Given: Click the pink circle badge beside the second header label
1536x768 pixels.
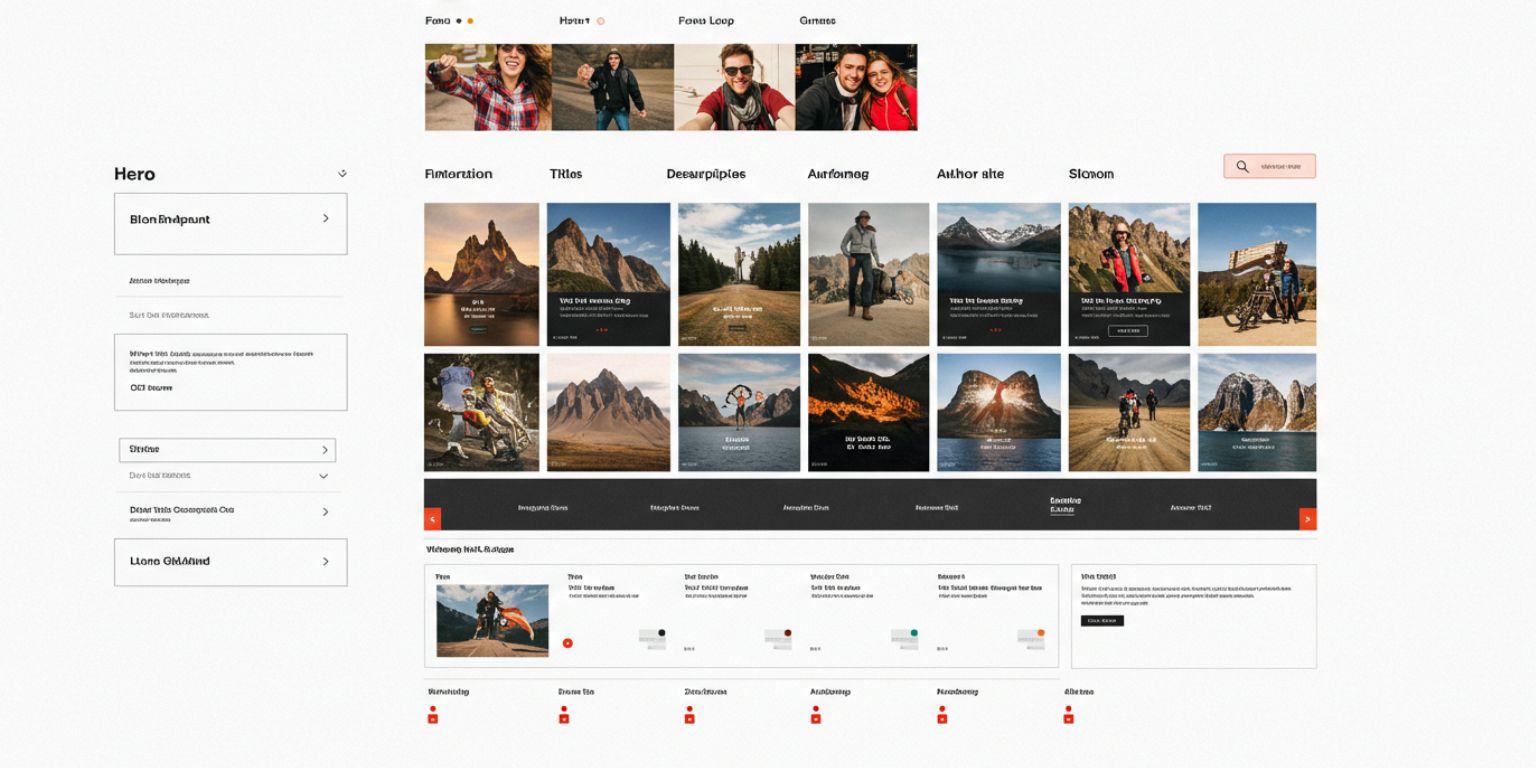Looking at the screenshot, I should 601,21.
